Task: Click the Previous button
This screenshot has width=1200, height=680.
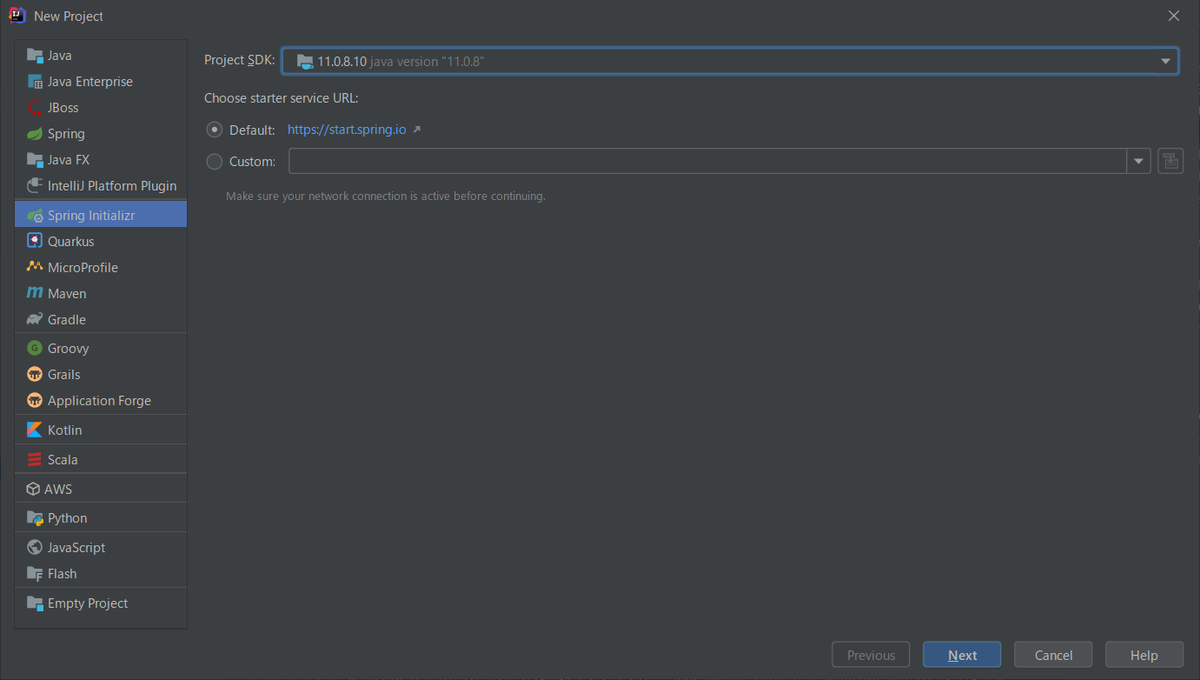Action: [871, 655]
